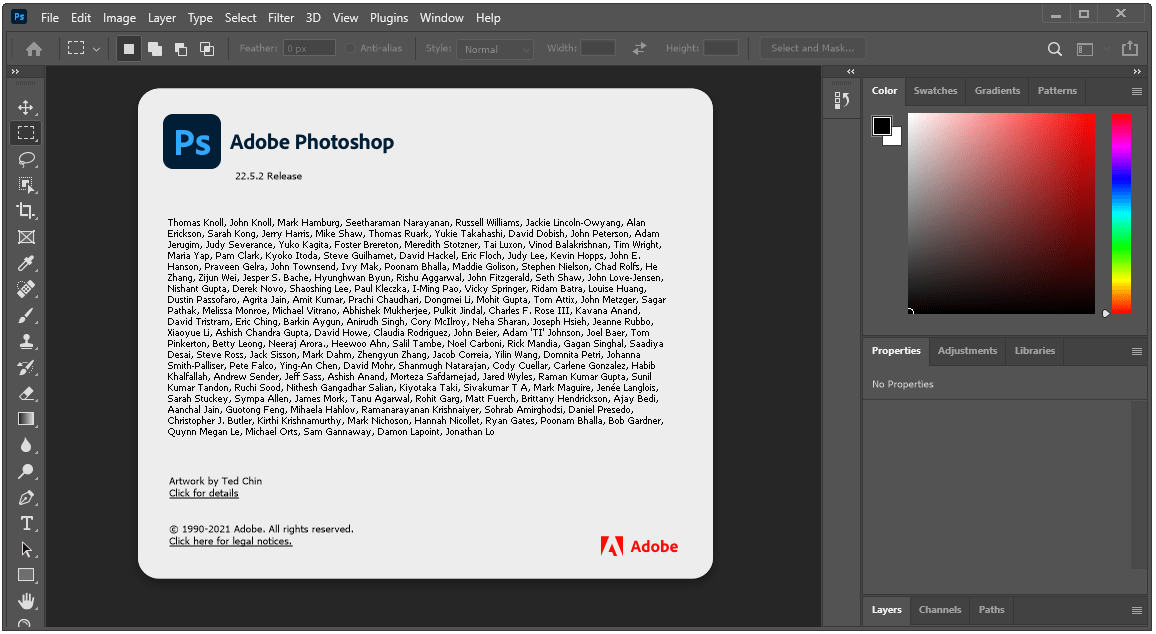This screenshot has height=634, width=1156.
Task: Select the Horizontal Type tool
Action: pos(26,523)
